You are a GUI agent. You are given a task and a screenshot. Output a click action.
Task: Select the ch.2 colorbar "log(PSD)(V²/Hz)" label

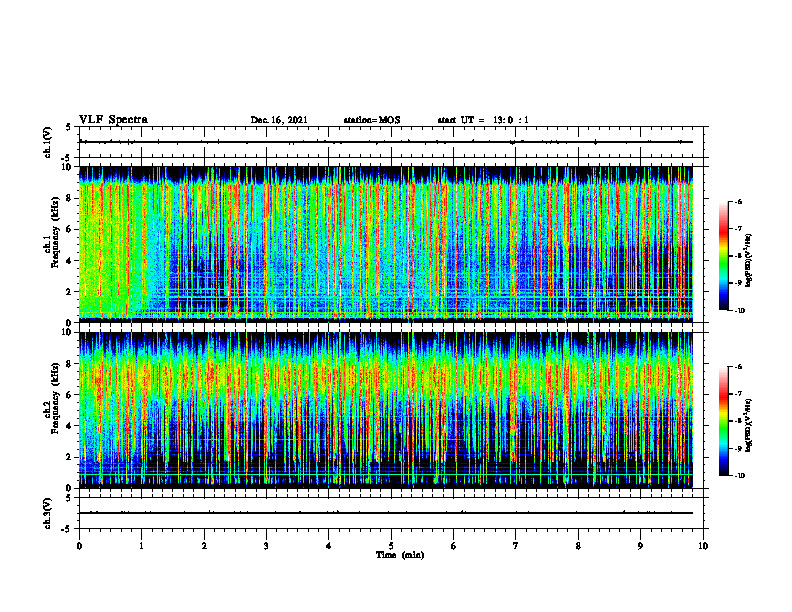coord(749,425)
